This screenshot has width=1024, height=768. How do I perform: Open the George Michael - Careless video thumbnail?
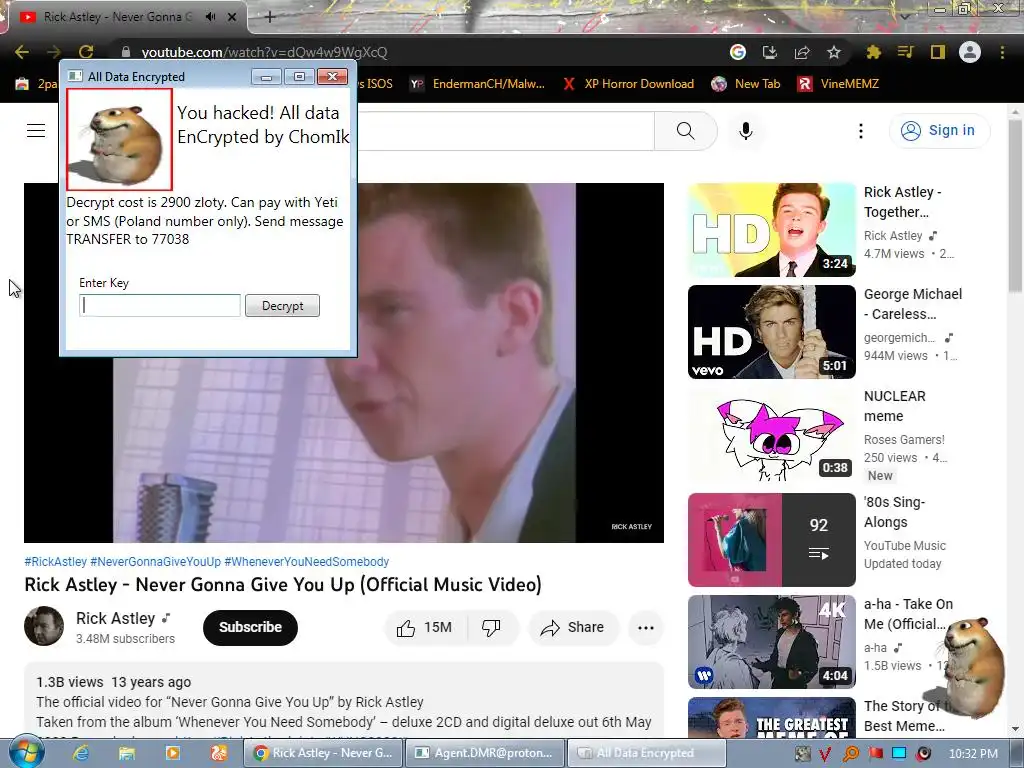pyautogui.click(x=772, y=332)
